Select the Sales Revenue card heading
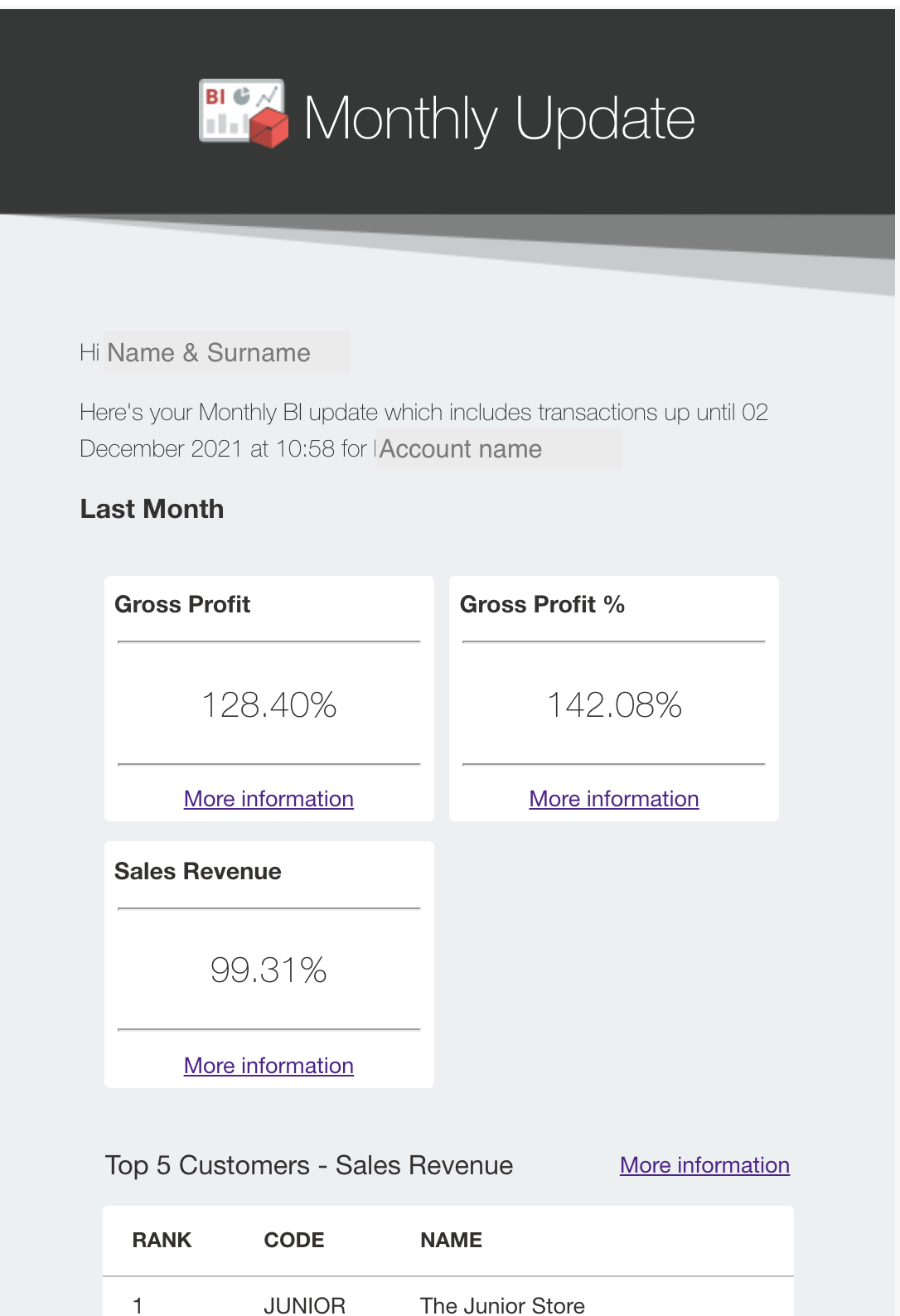The height and width of the screenshot is (1316, 900). [x=197, y=871]
